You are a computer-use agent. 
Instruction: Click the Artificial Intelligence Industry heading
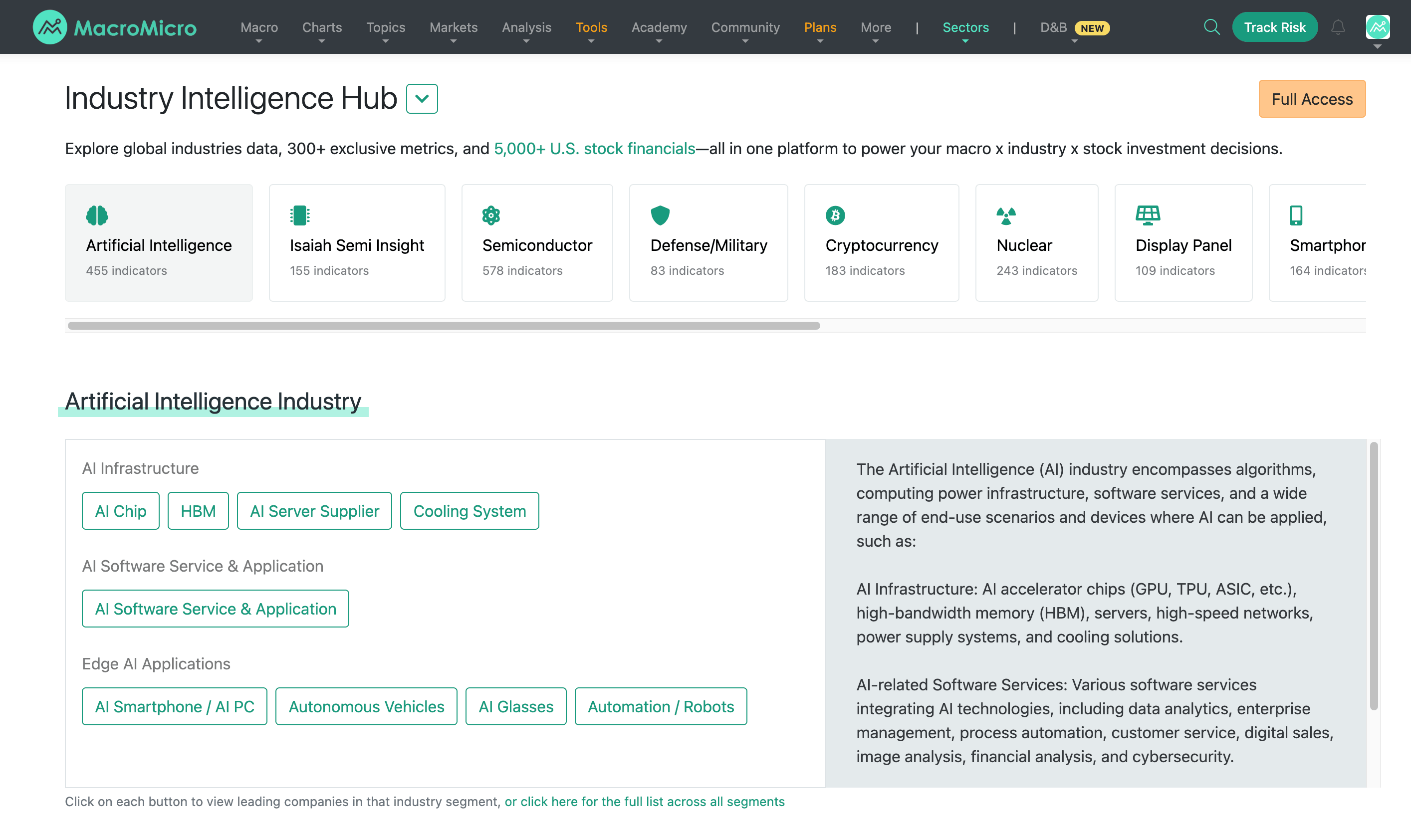click(213, 402)
